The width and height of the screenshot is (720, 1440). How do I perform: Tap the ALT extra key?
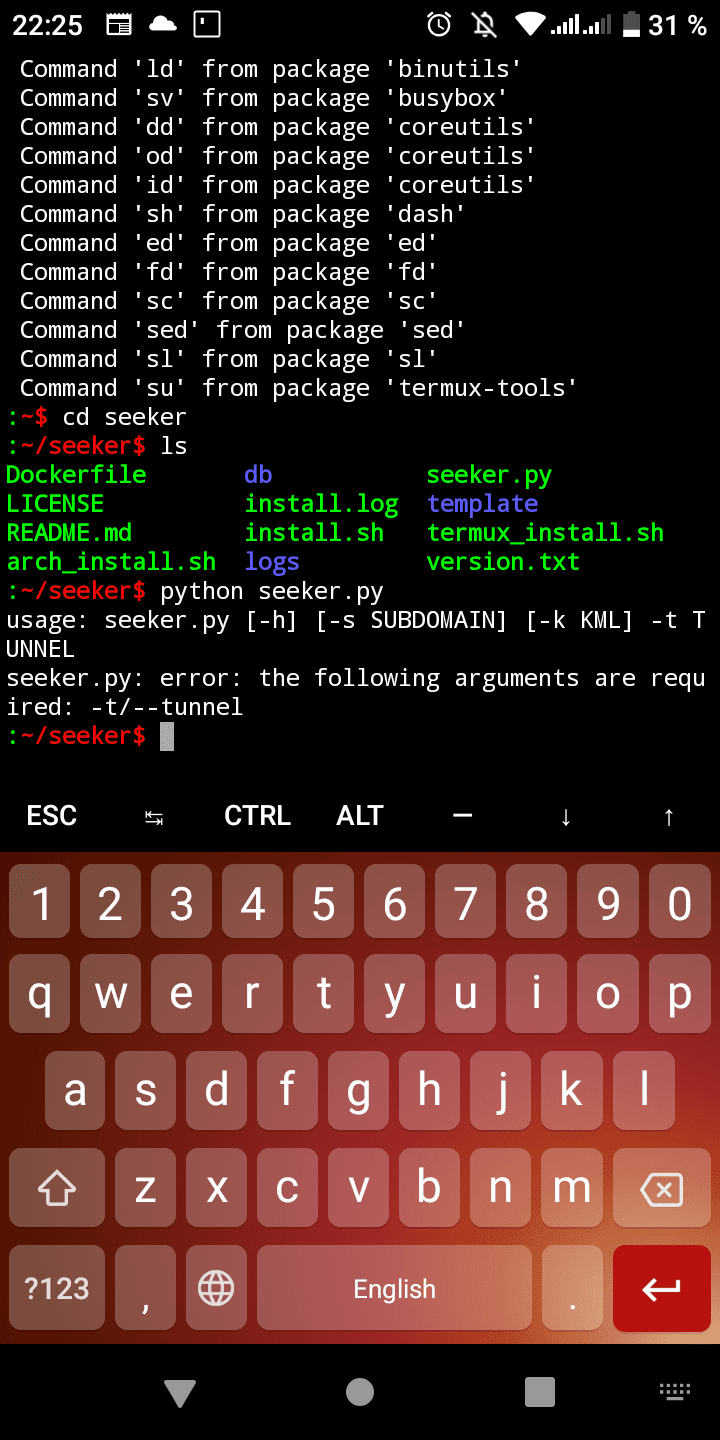pyautogui.click(x=360, y=816)
